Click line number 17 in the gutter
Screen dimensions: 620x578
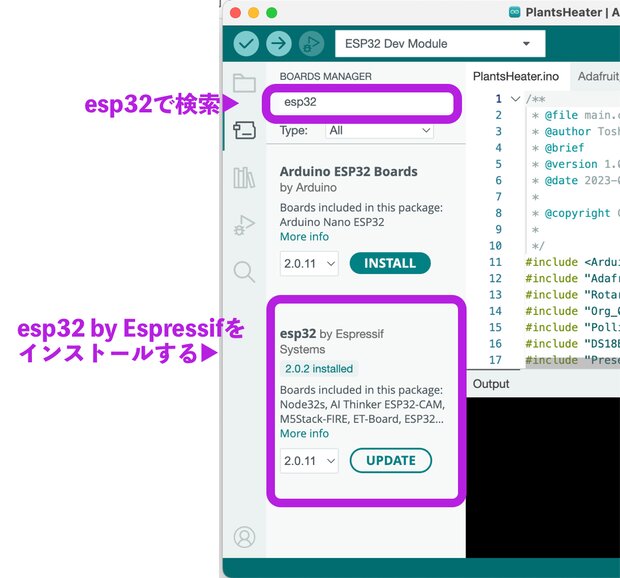495,360
